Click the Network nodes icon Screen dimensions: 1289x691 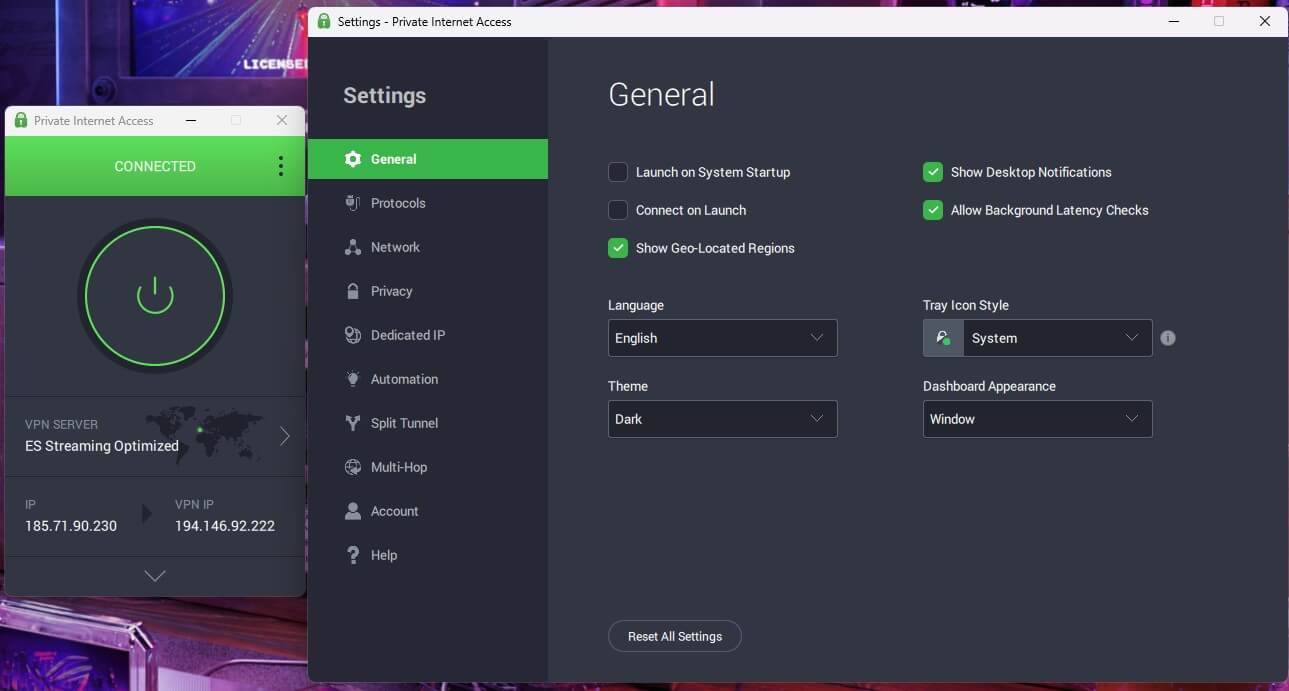pos(352,247)
